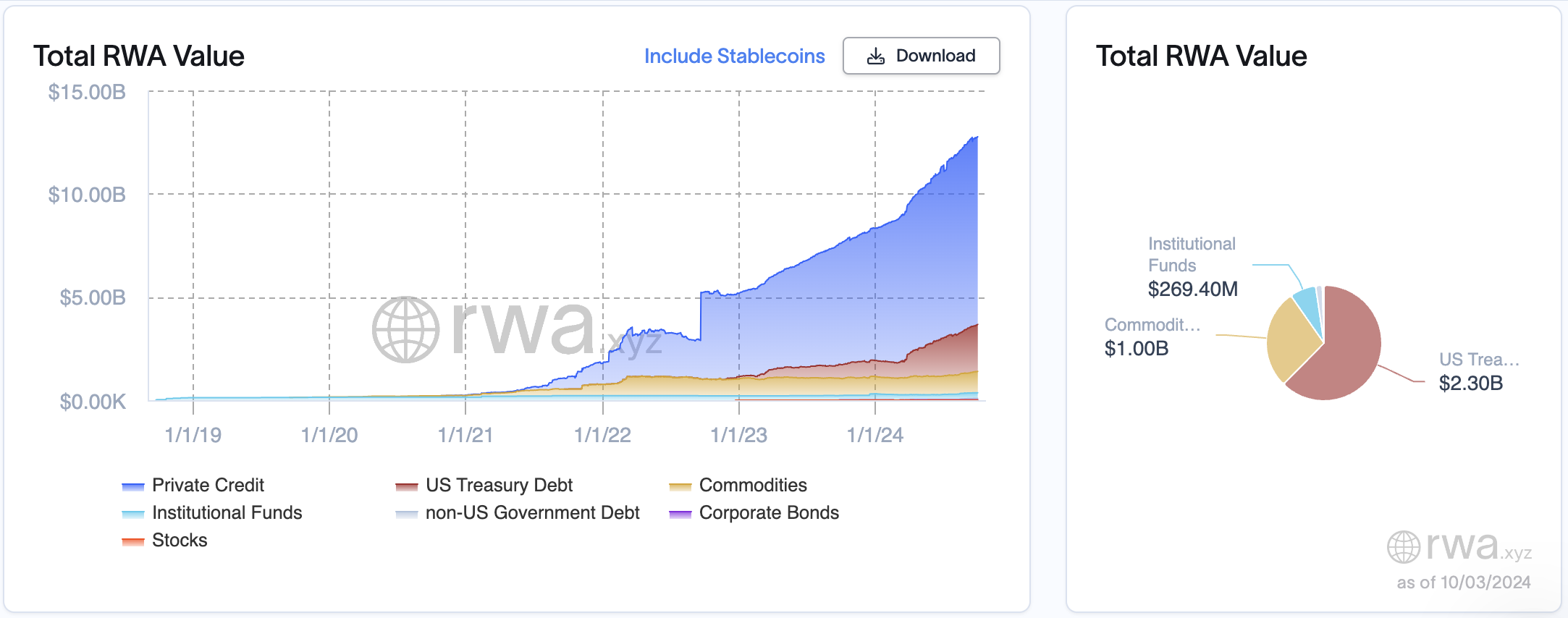Click the Download button
This screenshot has height=618, width=1568.
[x=920, y=55]
